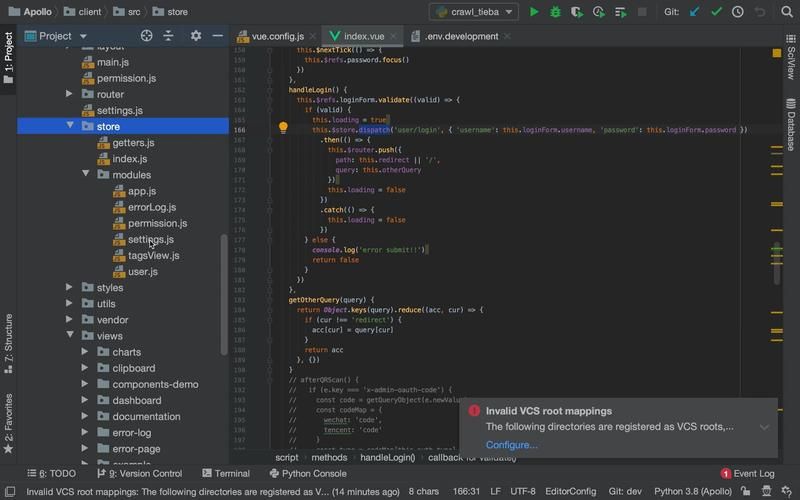Screen dimensions: 800x500
Task: Click the yellow lightbulb intention icon
Action: (x=283, y=128)
